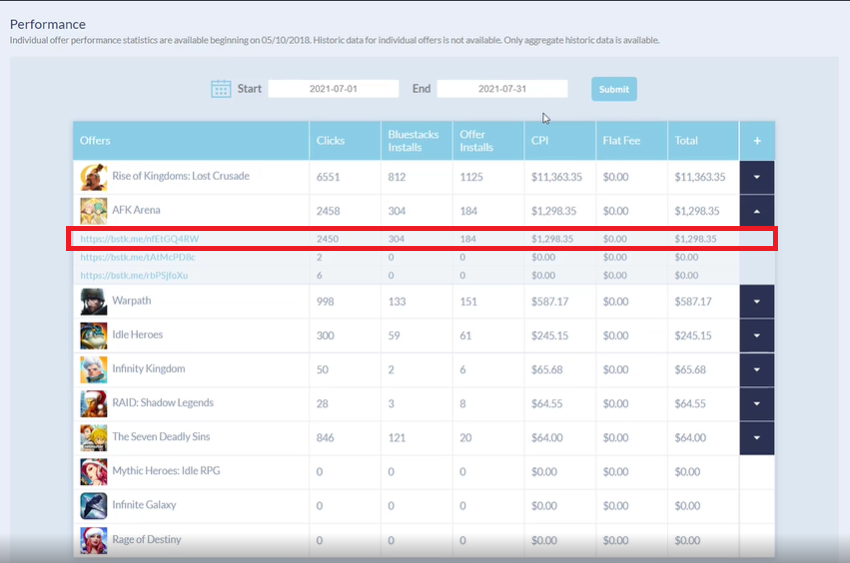Image resolution: width=850 pixels, height=563 pixels.
Task: Click Rise of Kingdoms total $11,363.35
Action: [x=700, y=177]
